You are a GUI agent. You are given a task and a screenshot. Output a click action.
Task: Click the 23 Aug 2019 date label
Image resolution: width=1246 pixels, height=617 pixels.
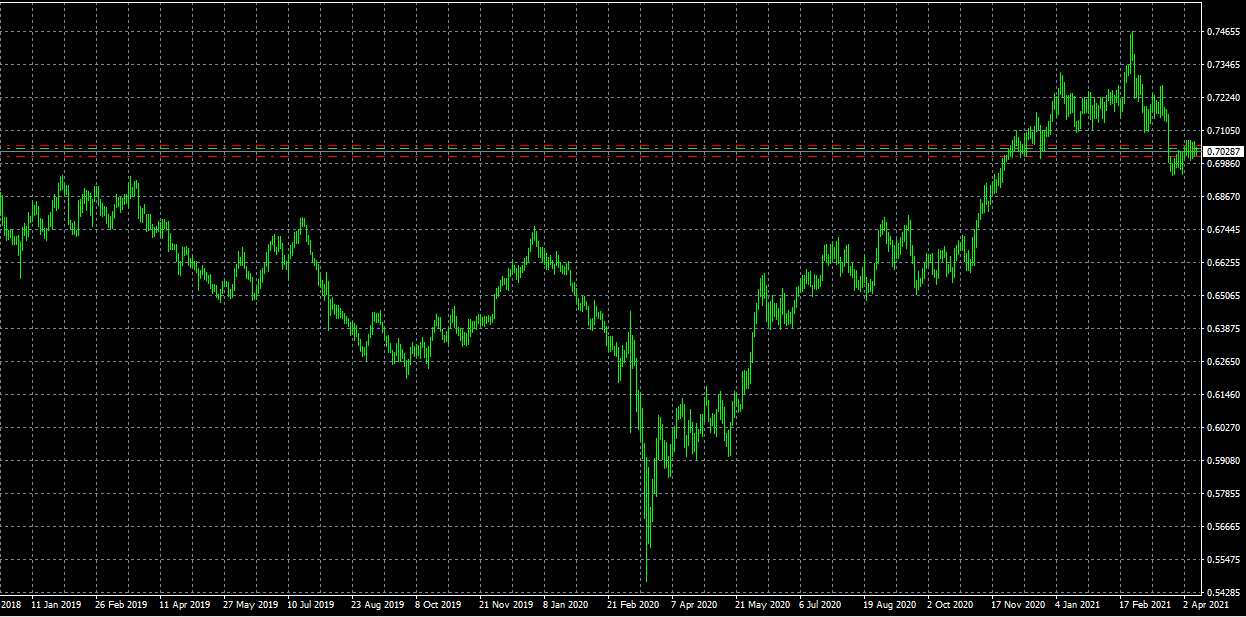pyautogui.click(x=377, y=605)
